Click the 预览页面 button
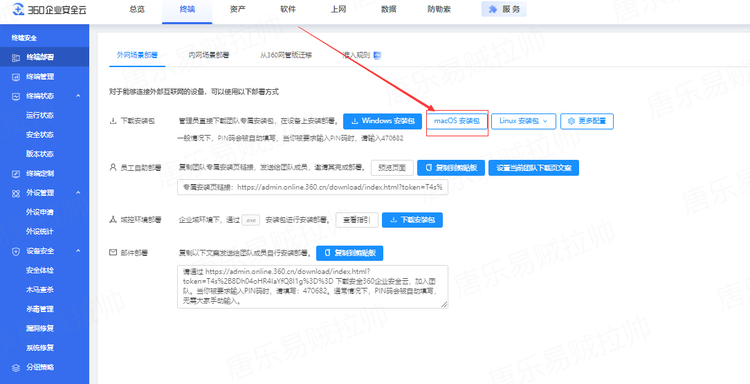750x384 pixels. click(392, 168)
